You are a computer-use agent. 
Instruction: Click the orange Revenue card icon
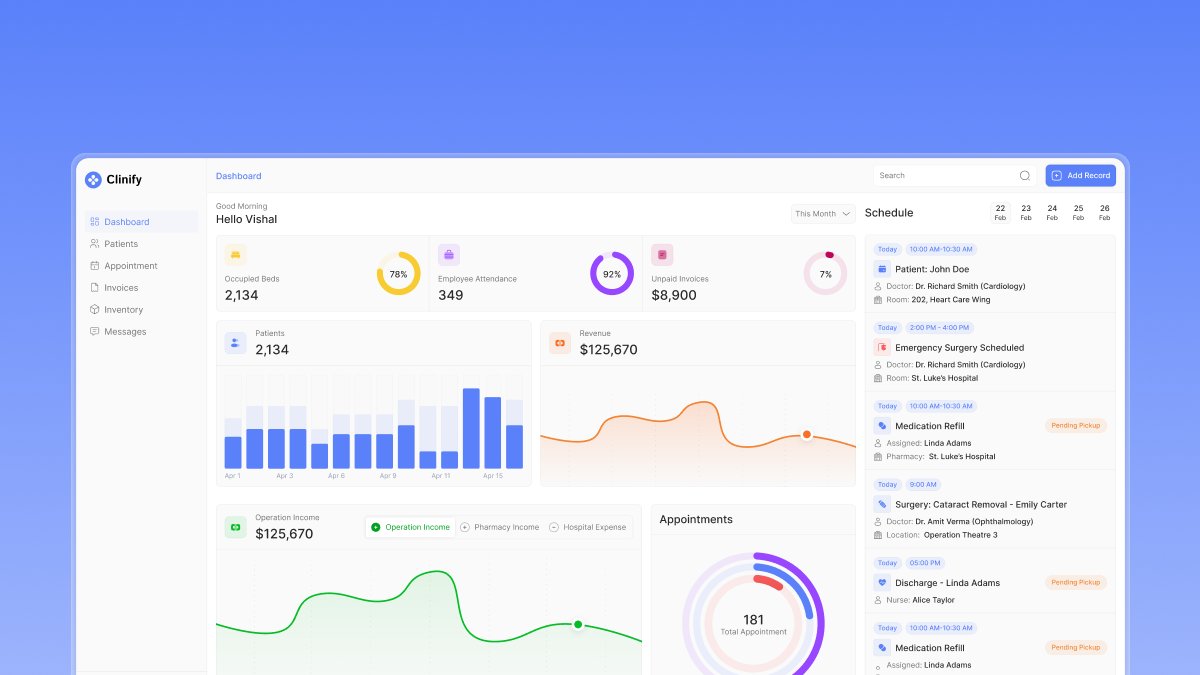560,343
